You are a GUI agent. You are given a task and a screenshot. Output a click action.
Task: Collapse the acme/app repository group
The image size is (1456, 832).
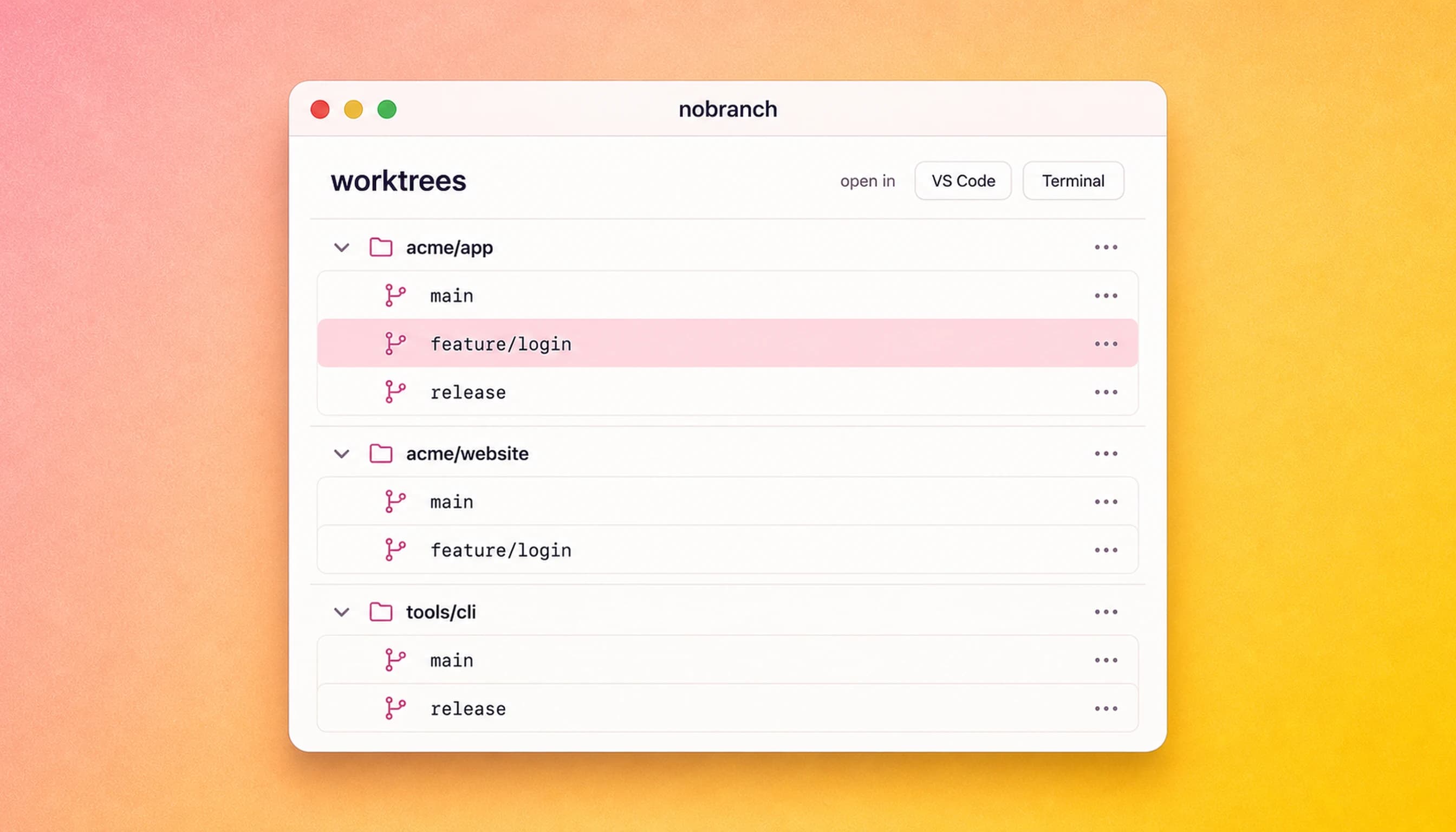(x=342, y=248)
